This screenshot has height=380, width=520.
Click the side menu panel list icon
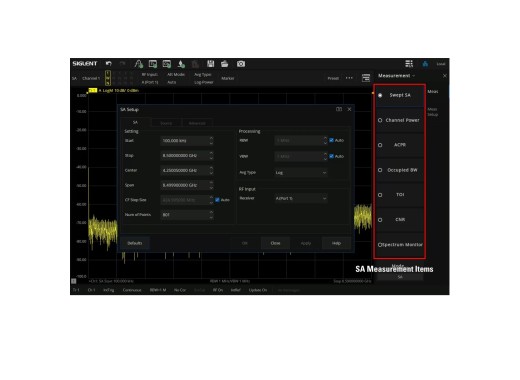(x=366, y=78)
